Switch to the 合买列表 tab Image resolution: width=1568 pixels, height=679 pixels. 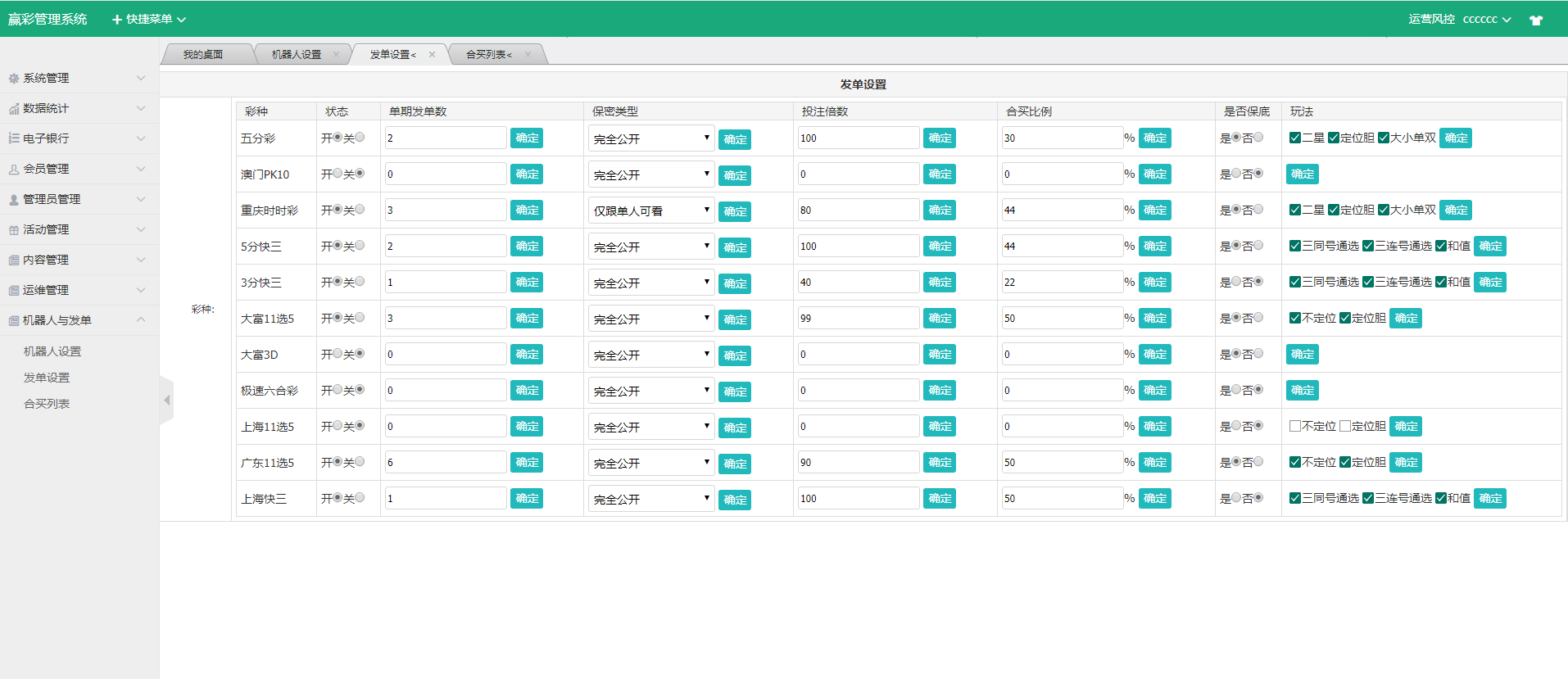488,55
